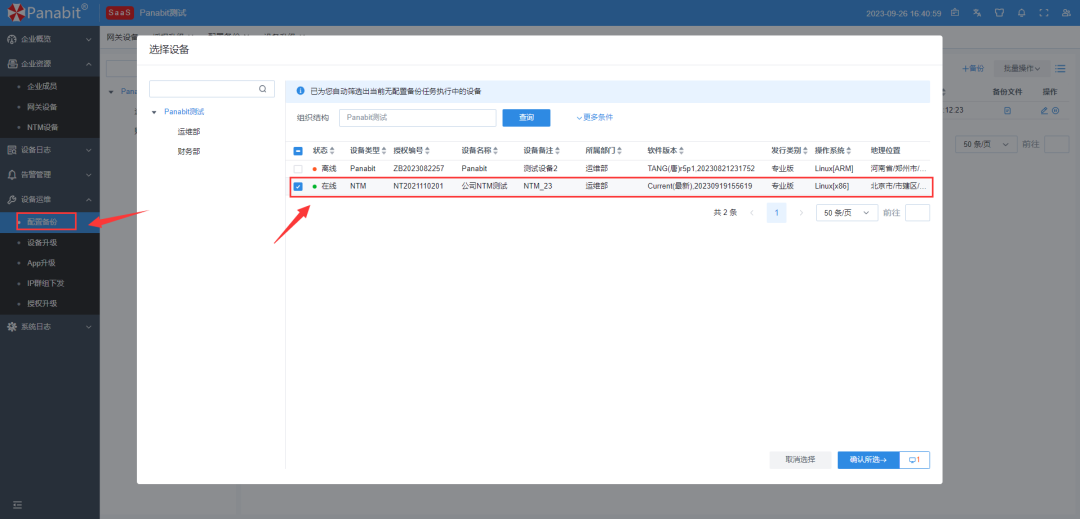Open NTM设备 menu item
Viewport: 1080px width, 519px height.
pos(43,127)
